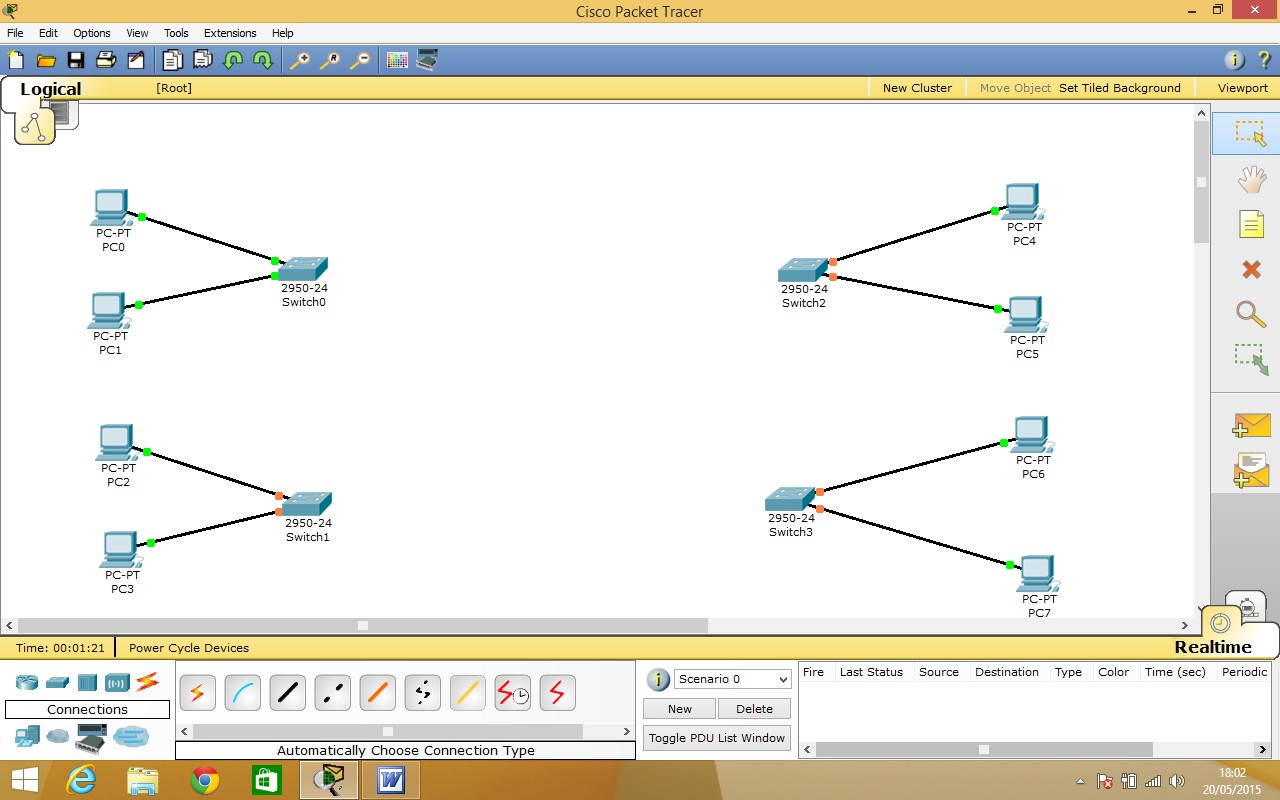The image size is (1280, 800).
Task: Click the Copy toolbar icon
Action: click(x=173, y=60)
